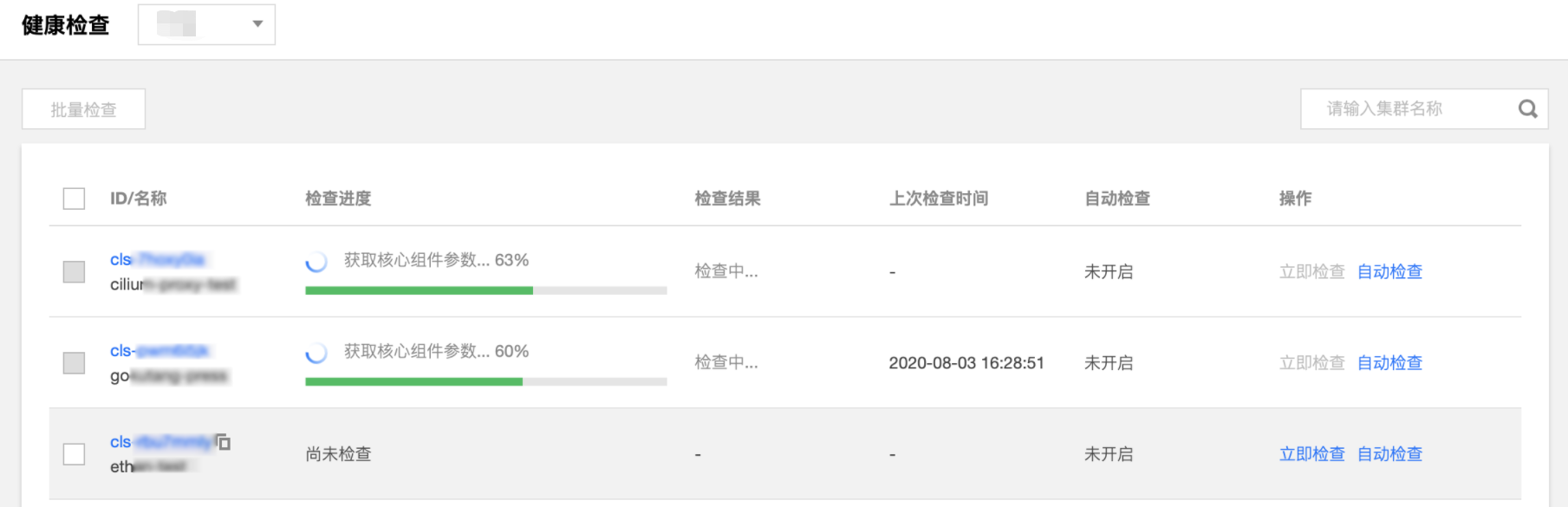Copy the third cluster ID with copy icon
Screen dimensions: 1568x507
223,442
